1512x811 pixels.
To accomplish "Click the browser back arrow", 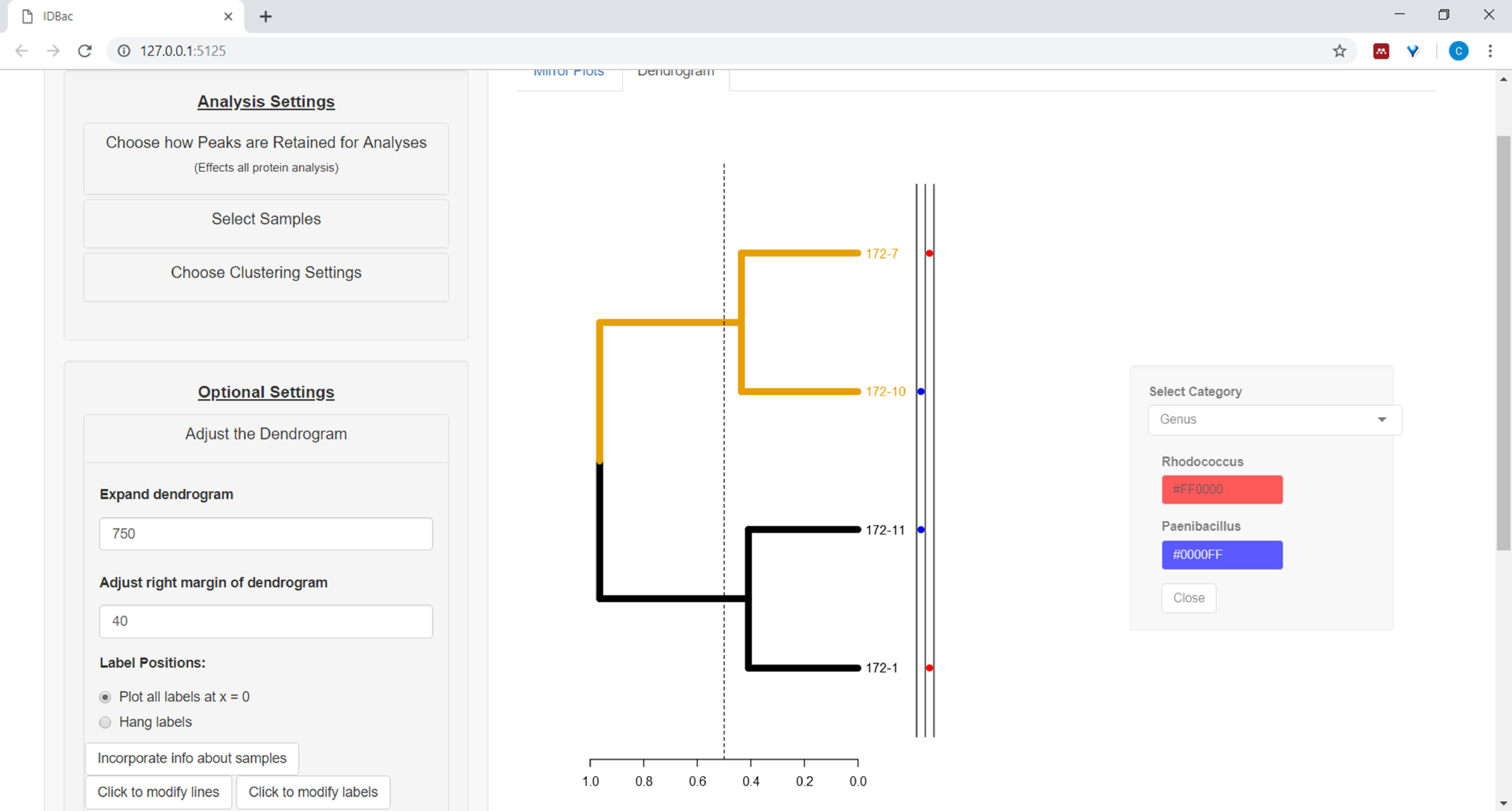I will 22,51.
